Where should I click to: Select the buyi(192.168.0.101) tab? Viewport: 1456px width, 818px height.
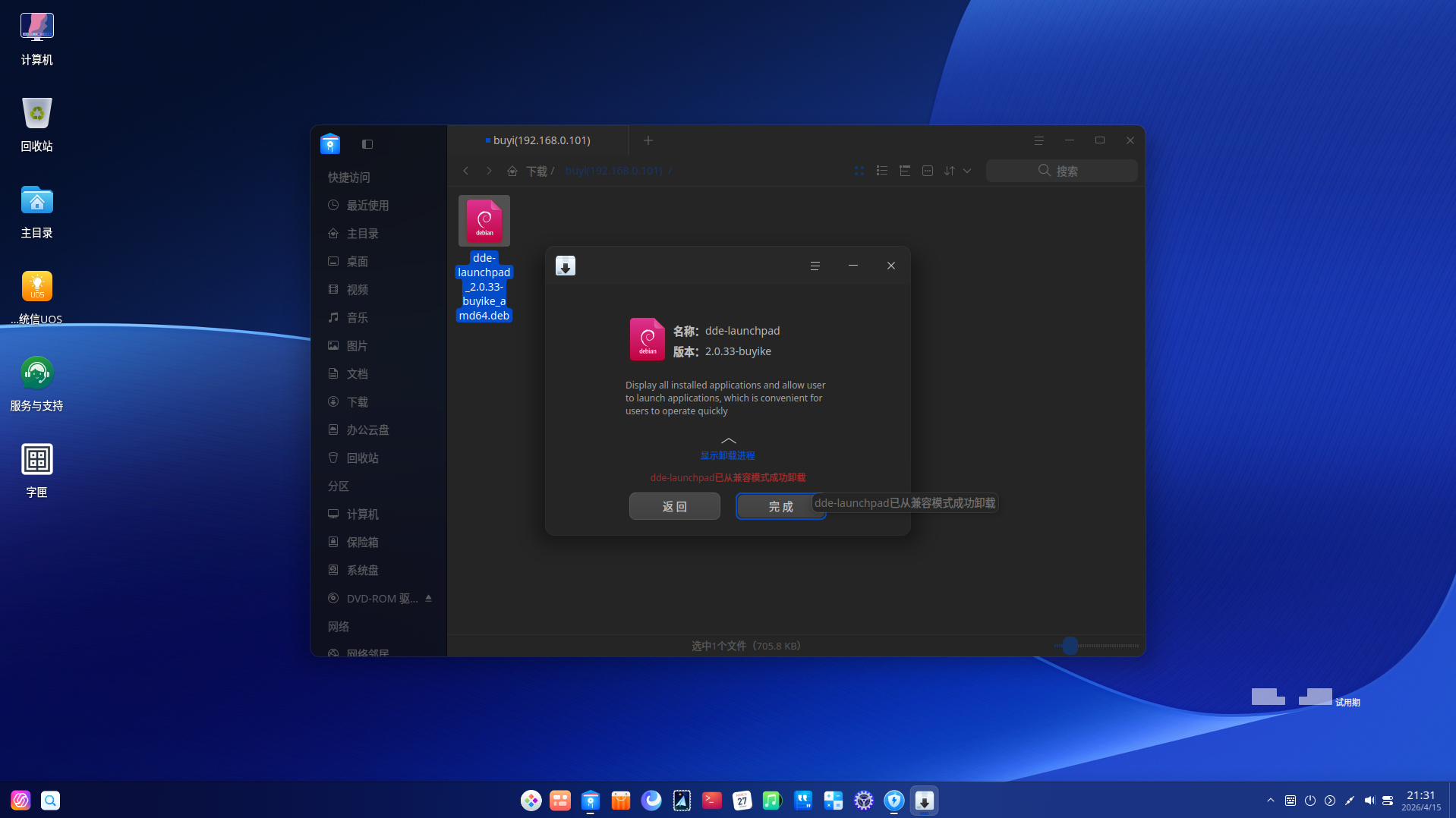pos(540,140)
